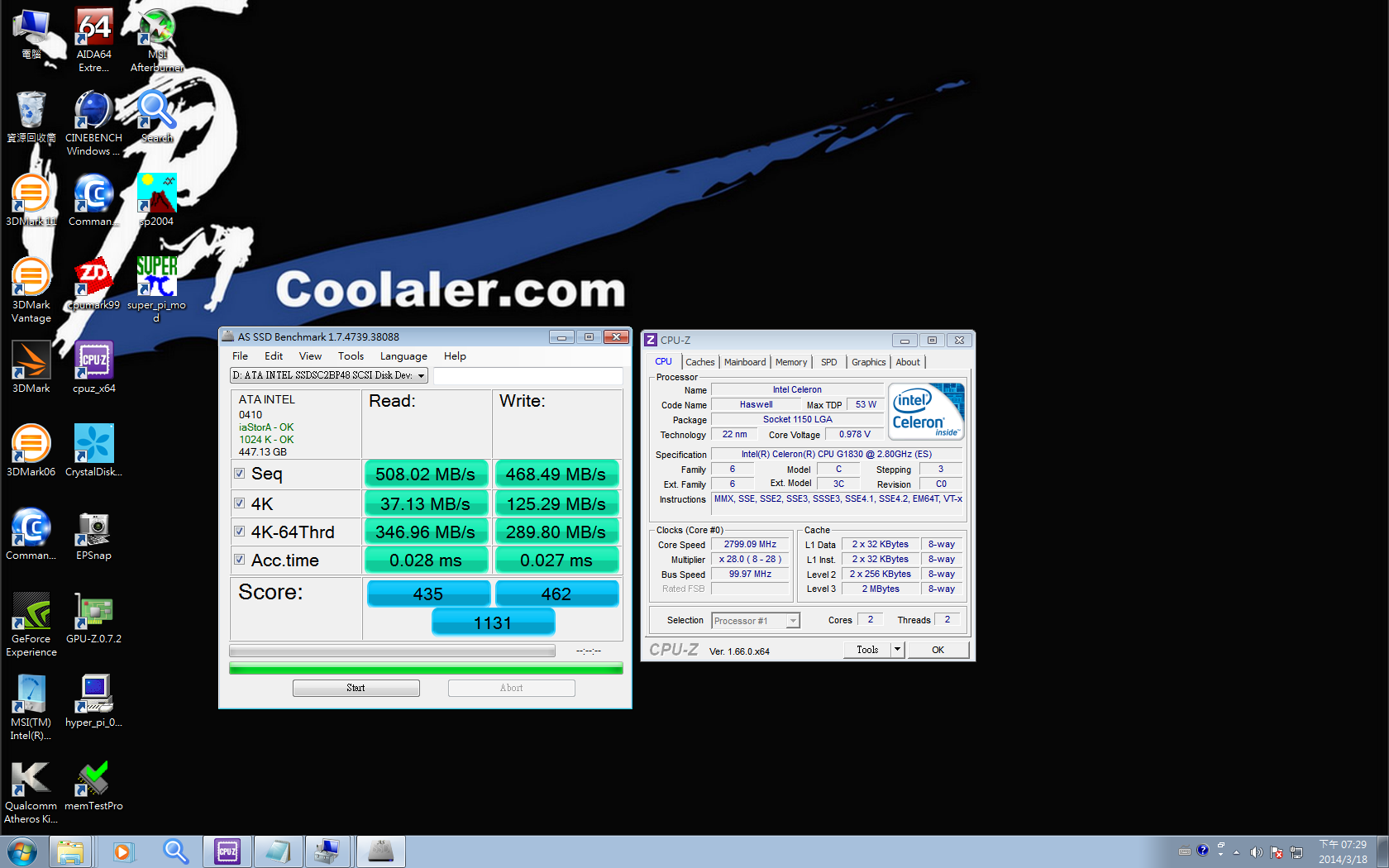Screen dimensions: 1389x868
Task: Uncheck the Seq test checkbox
Action: point(240,474)
